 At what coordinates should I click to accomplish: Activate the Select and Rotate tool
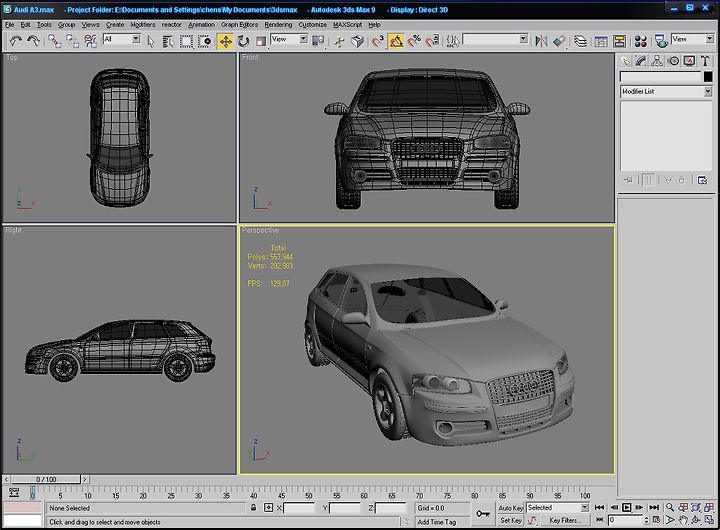click(243, 42)
